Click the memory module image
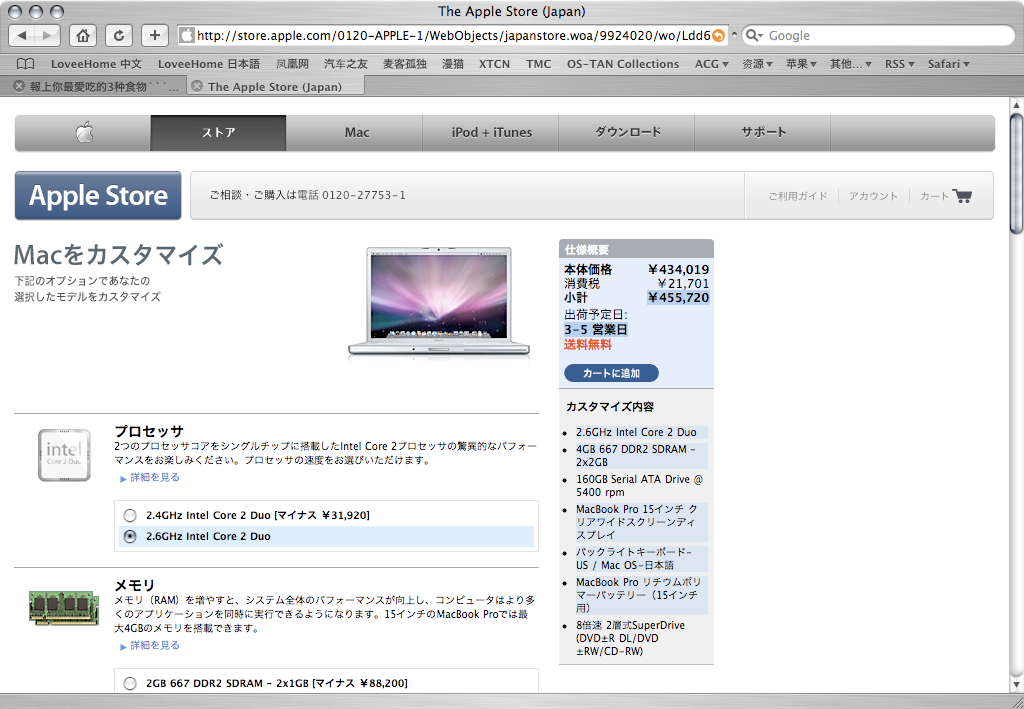Image resolution: width=1024 pixels, height=709 pixels. tap(63, 607)
